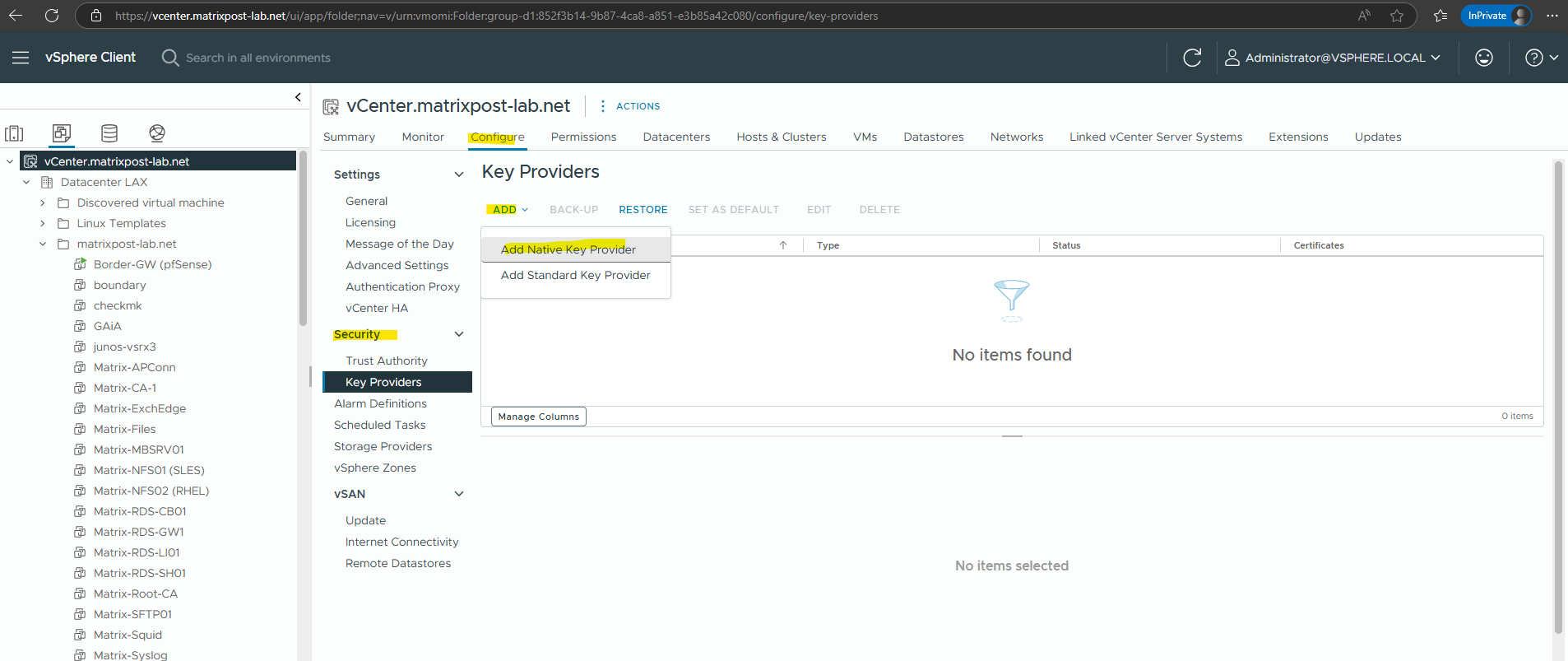This screenshot has height=661, width=1568.
Task: Collapse the left navigation pane arrow
Action: tap(298, 97)
